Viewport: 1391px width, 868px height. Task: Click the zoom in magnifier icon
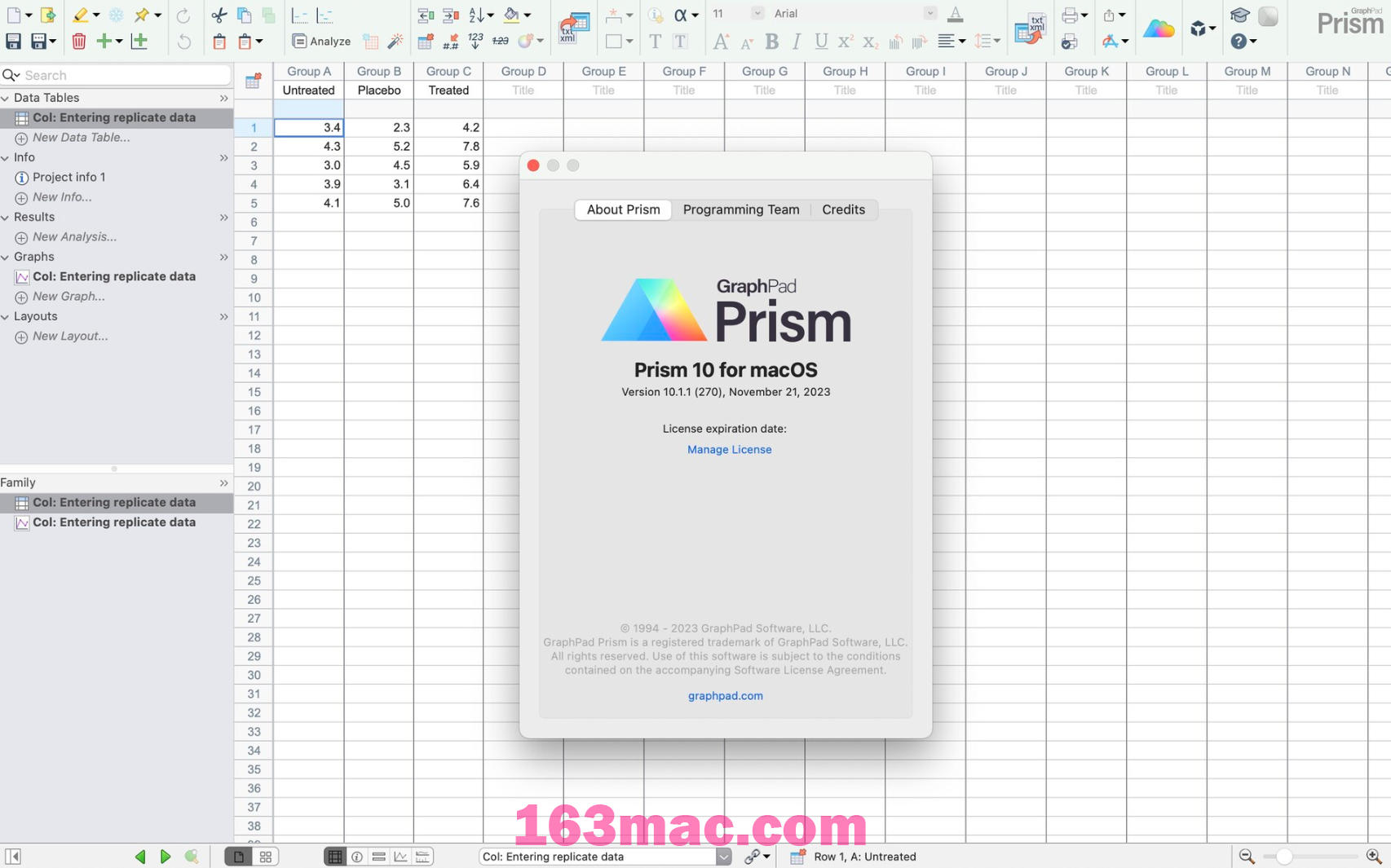(x=1374, y=857)
